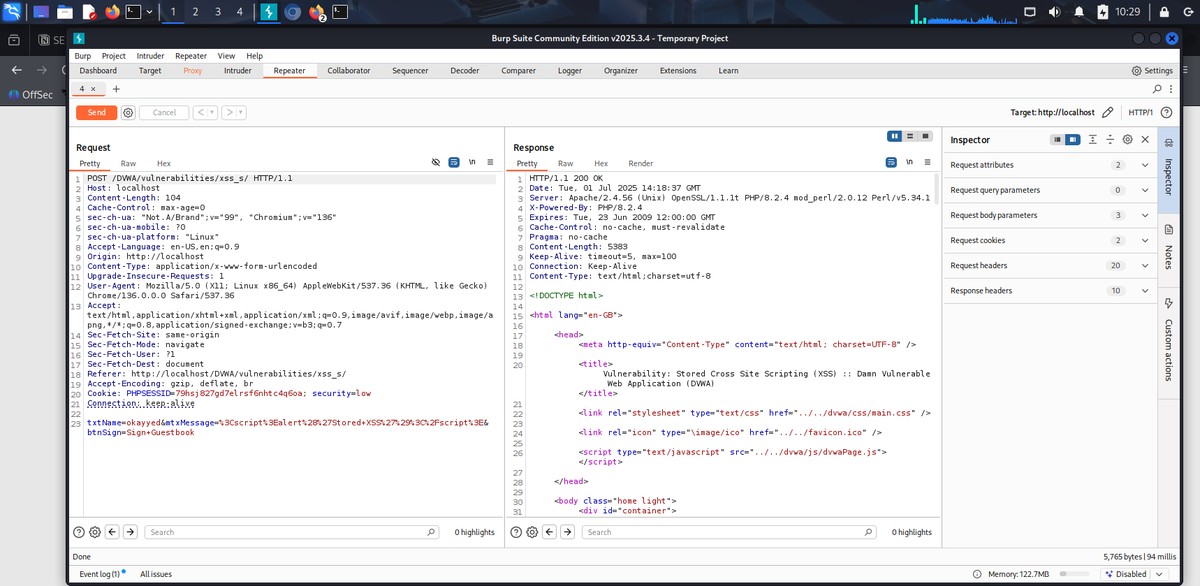
Task: Open Event log in status bar
Action: pyautogui.click(x=102, y=575)
